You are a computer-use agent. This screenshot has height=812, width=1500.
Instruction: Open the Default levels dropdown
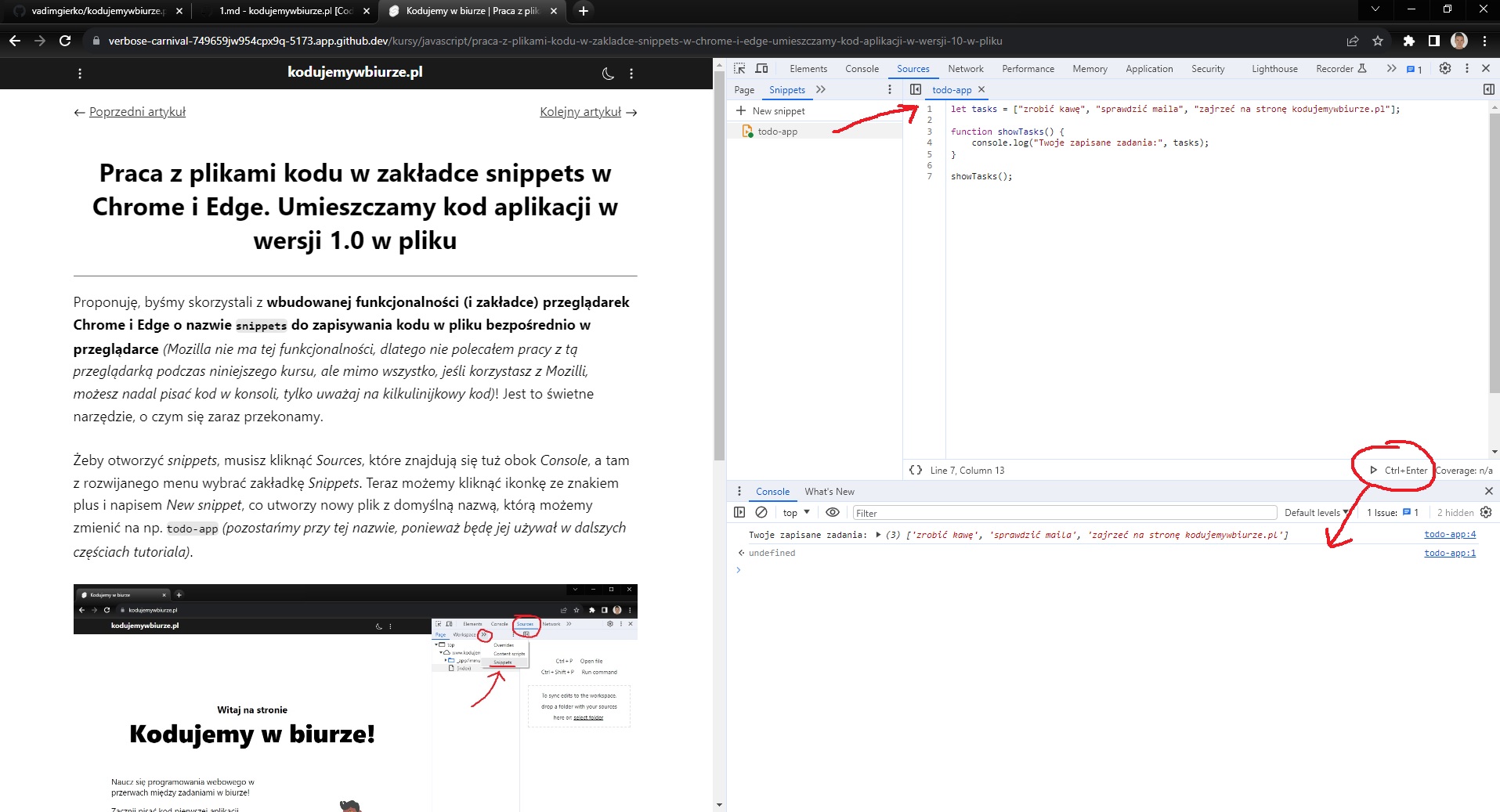click(x=1317, y=513)
